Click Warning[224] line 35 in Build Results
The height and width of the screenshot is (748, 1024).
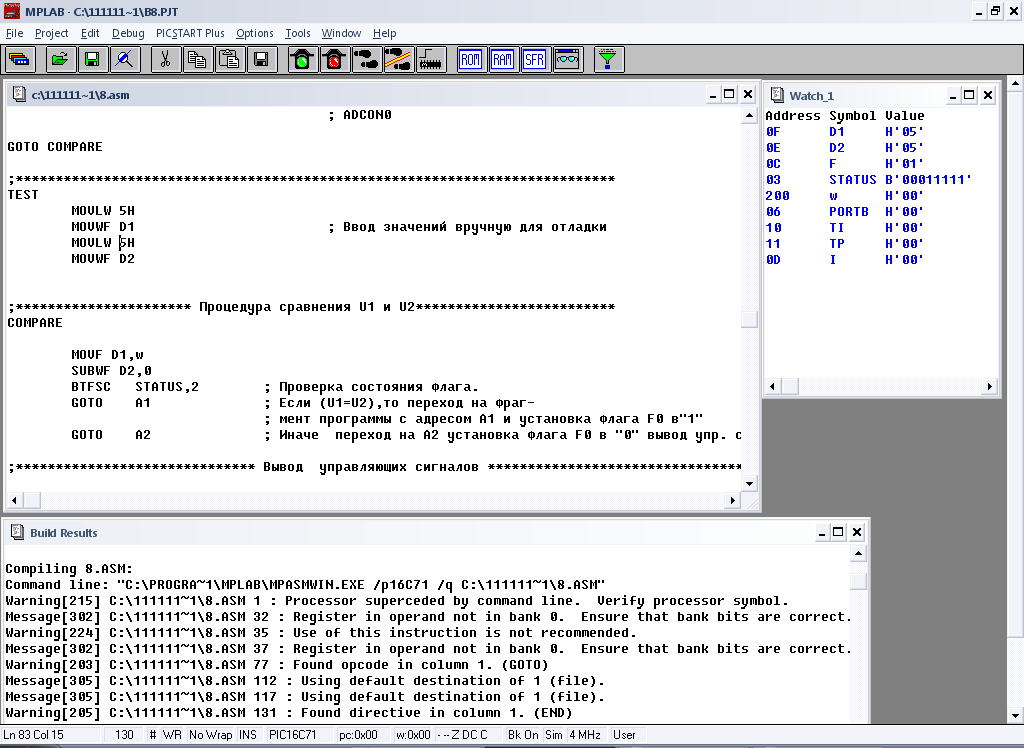pyautogui.click(x=321, y=632)
